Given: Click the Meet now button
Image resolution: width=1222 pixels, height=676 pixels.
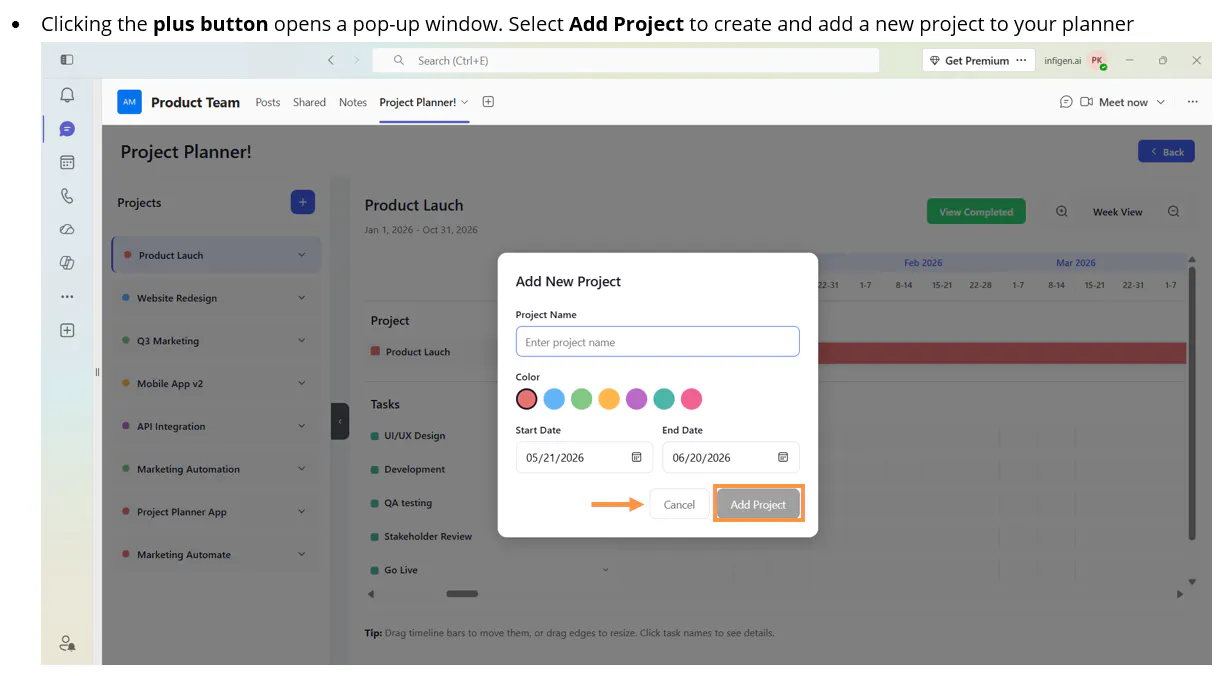Looking at the screenshot, I should (x=1114, y=102).
